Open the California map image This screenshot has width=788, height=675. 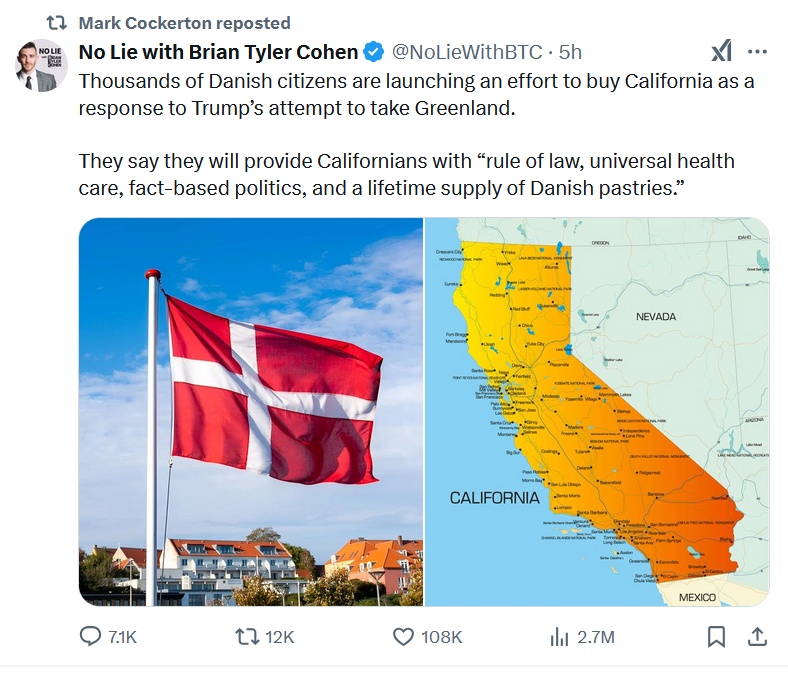click(597, 412)
